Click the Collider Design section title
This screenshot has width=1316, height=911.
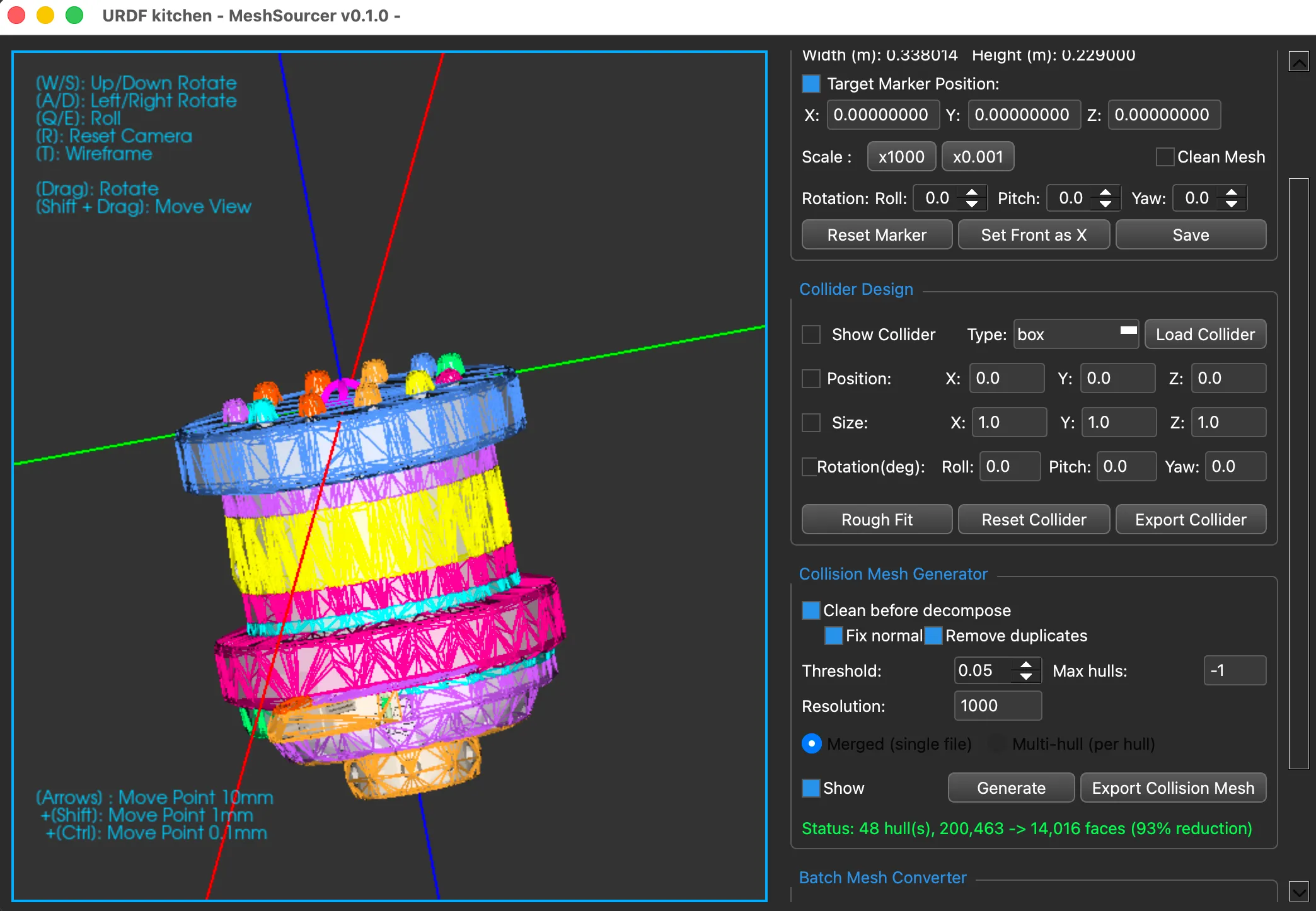[856, 289]
